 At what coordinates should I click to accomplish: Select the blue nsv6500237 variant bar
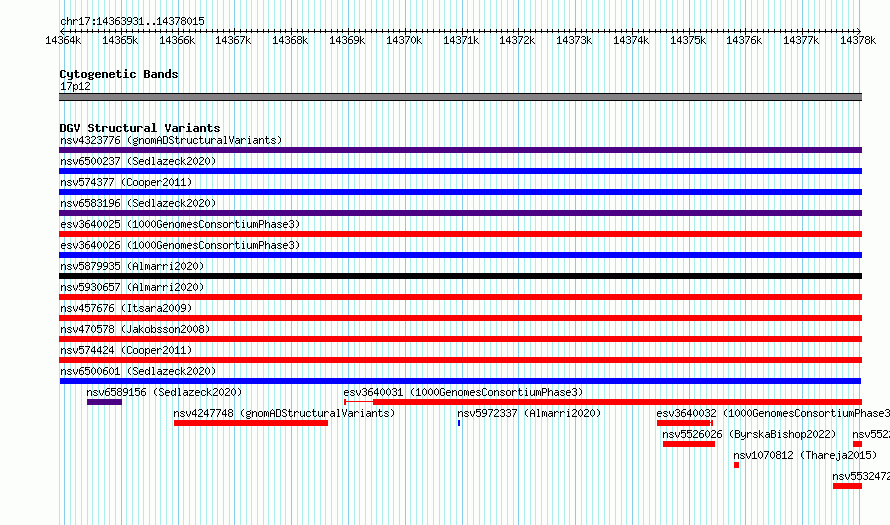(x=460, y=171)
